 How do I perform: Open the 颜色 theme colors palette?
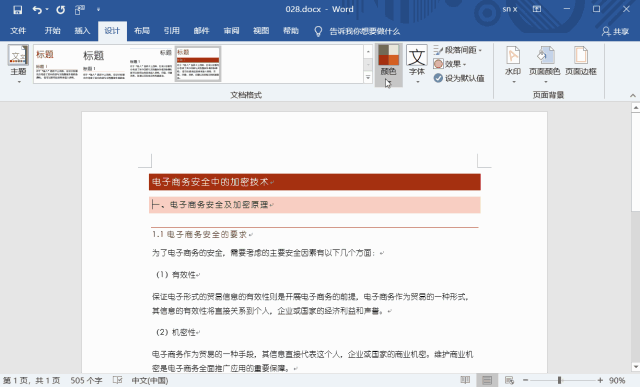[389, 64]
